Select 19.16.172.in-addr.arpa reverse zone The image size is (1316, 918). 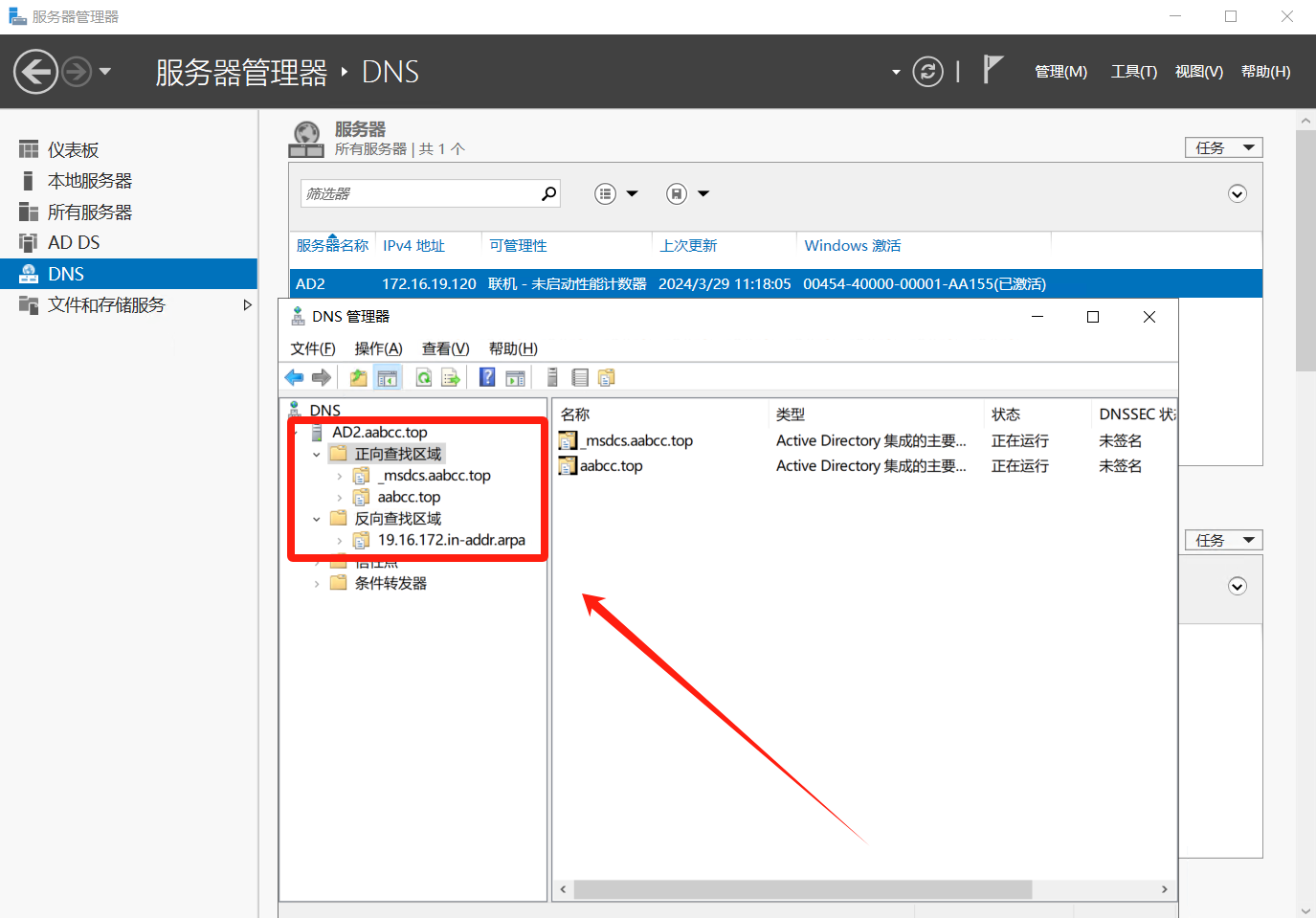451,540
